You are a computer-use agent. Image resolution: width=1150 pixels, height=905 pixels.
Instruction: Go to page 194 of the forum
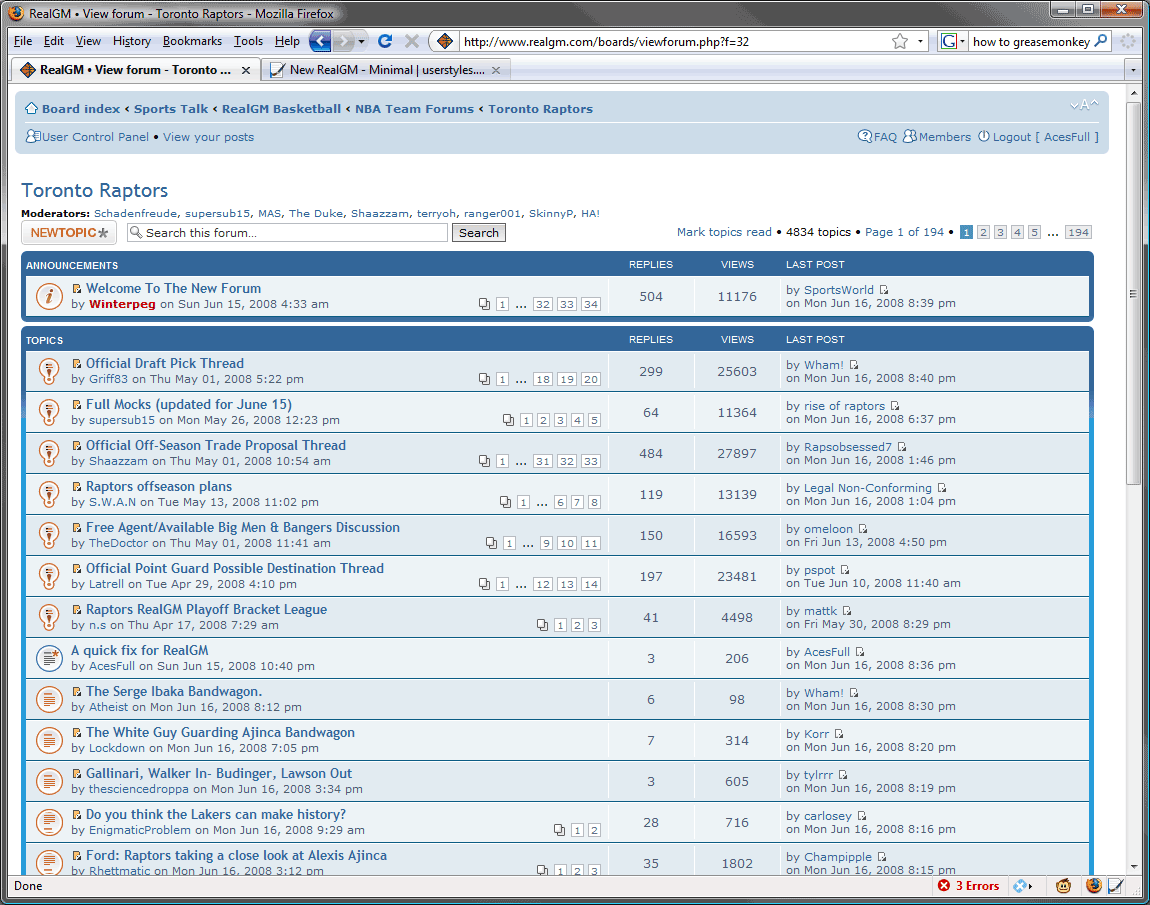pyautogui.click(x=1078, y=232)
